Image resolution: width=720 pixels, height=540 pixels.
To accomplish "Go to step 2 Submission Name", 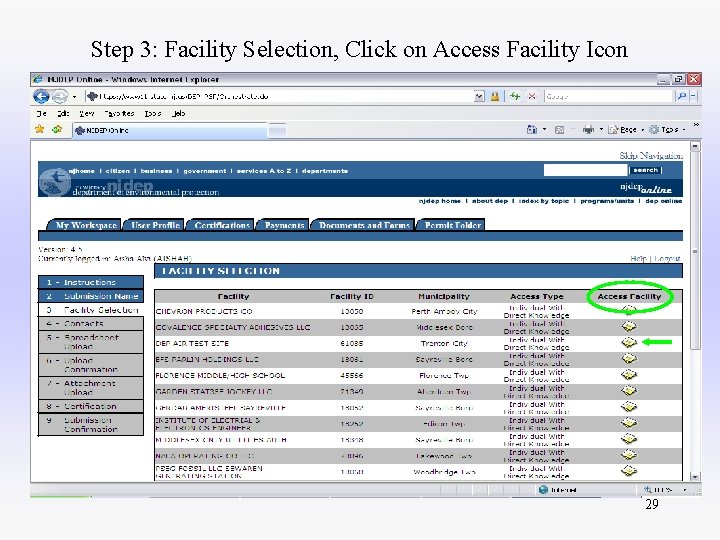I will tap(91, 296).
